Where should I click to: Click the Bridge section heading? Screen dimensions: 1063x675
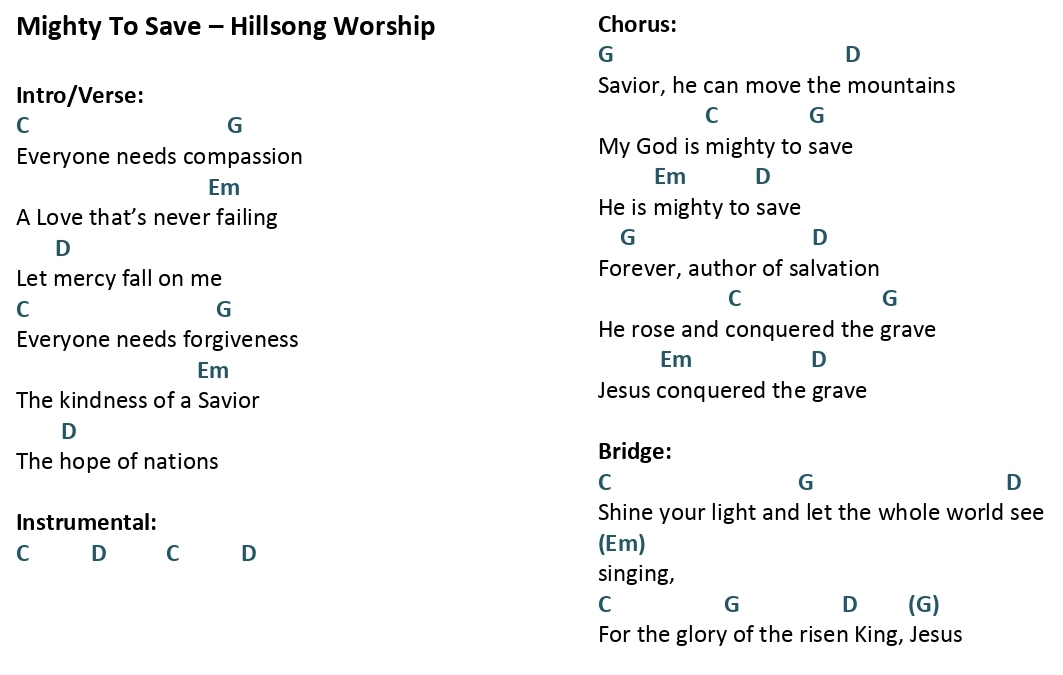(635, 451)
